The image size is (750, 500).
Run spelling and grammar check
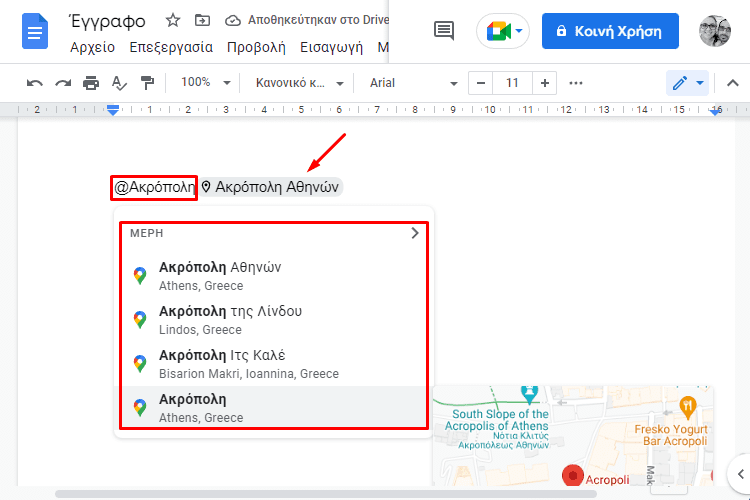[x=119, y=83]
